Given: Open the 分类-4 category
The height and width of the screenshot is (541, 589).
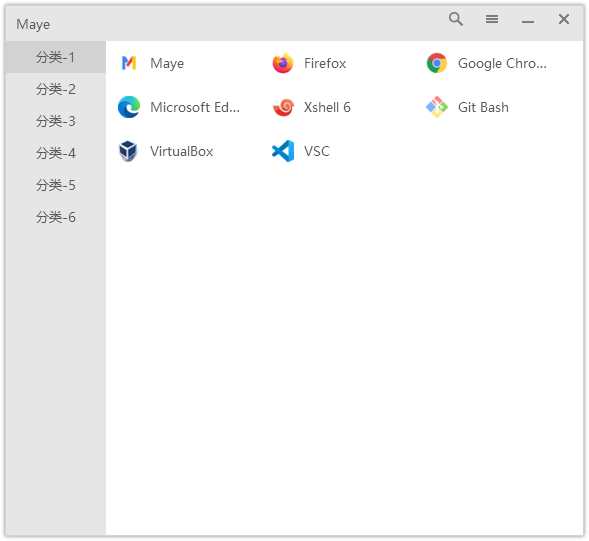Looking at the screenshot, I should (x=56, y=153).
